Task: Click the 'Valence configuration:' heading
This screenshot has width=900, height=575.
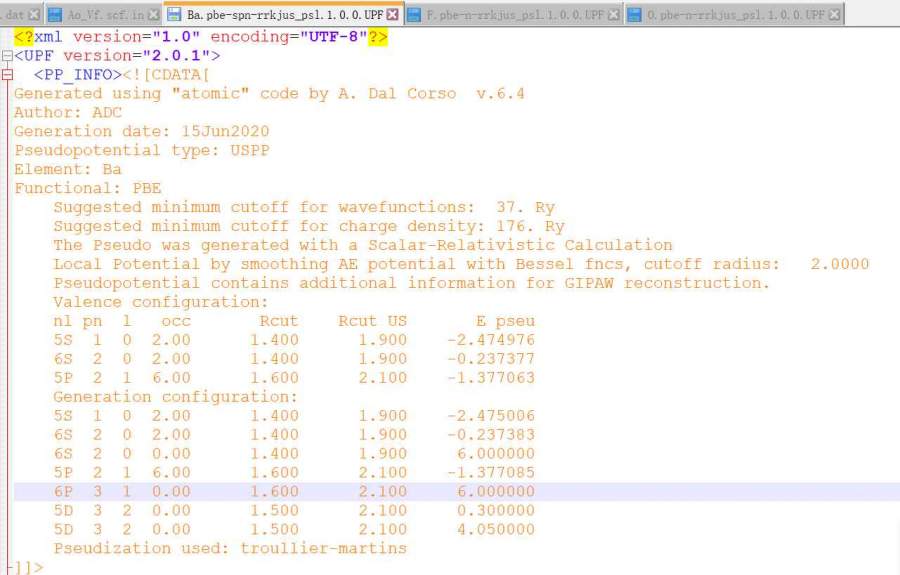Action: point(161,302)
